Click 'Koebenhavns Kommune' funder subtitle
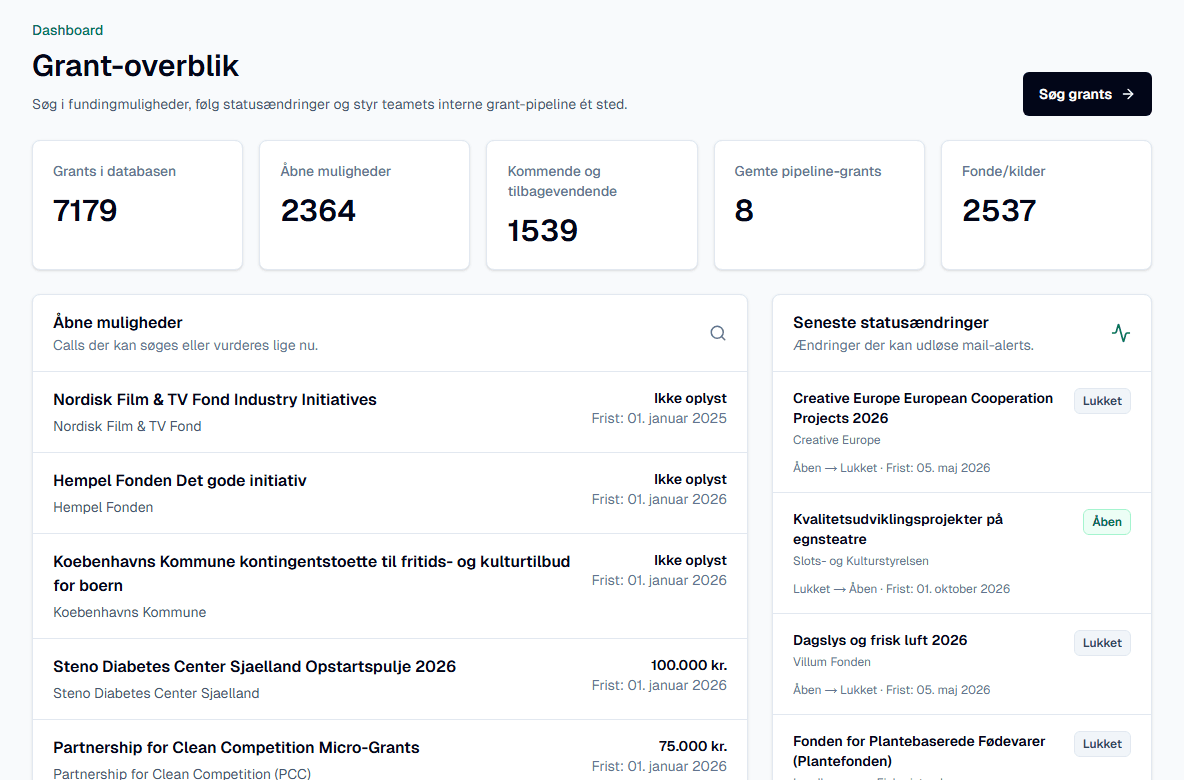The width and height of the screenshot is (1184, 780). click(129, 612)
